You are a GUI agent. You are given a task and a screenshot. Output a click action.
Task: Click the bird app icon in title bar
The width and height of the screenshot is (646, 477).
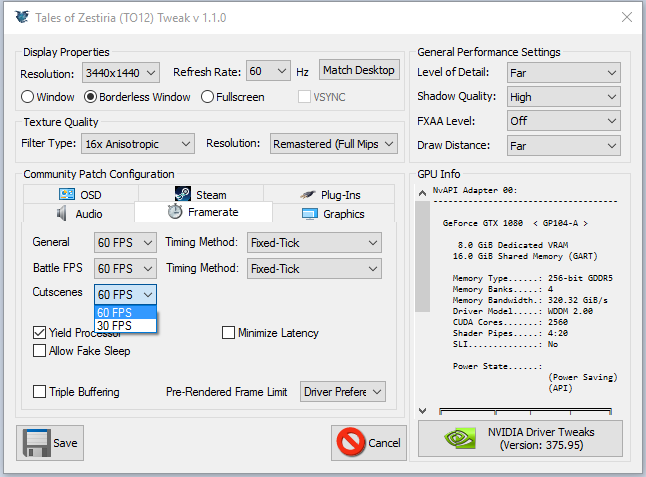click(22, 17)
